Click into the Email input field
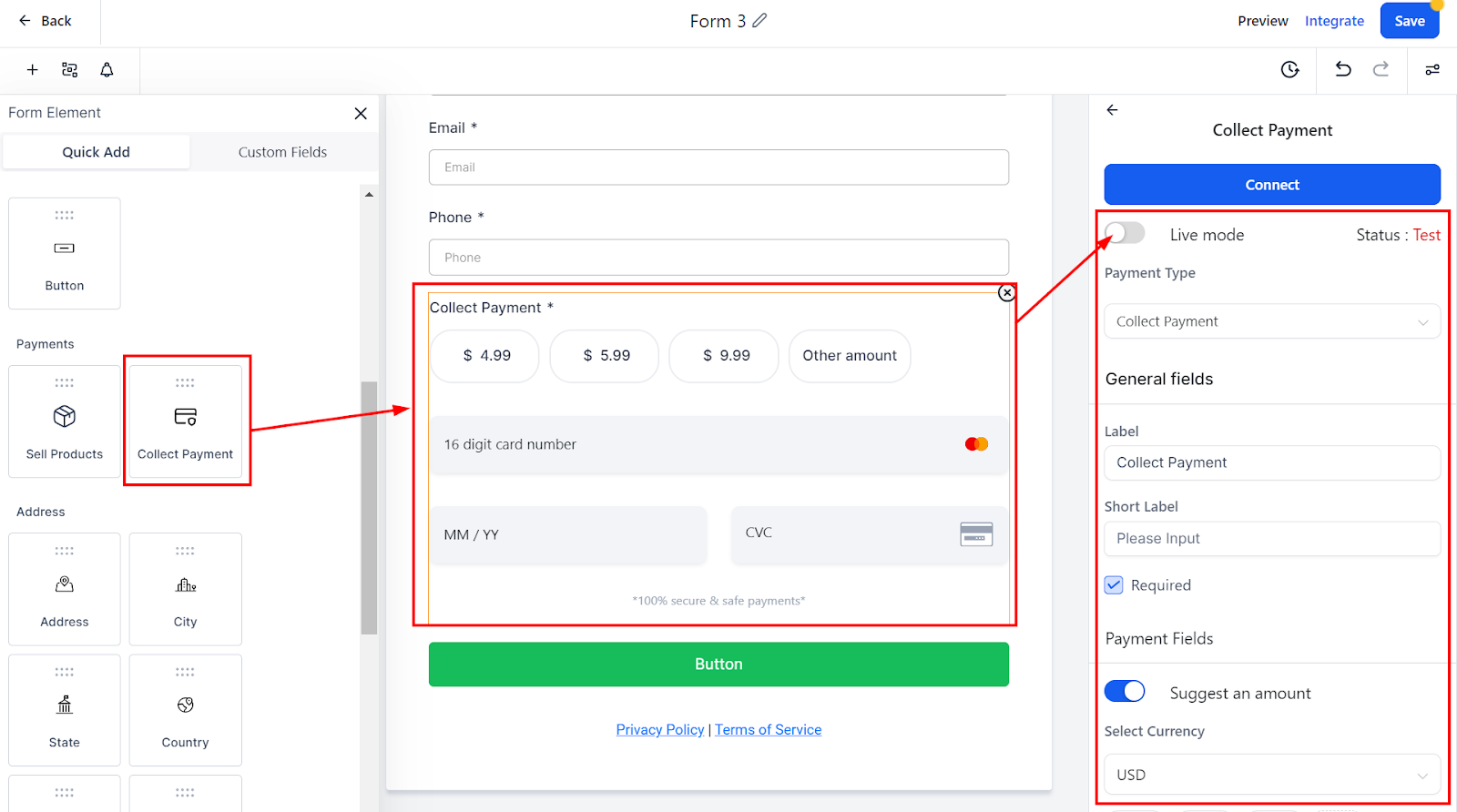Viewport: 1457px width, 812px height. [x=718, y=167]
